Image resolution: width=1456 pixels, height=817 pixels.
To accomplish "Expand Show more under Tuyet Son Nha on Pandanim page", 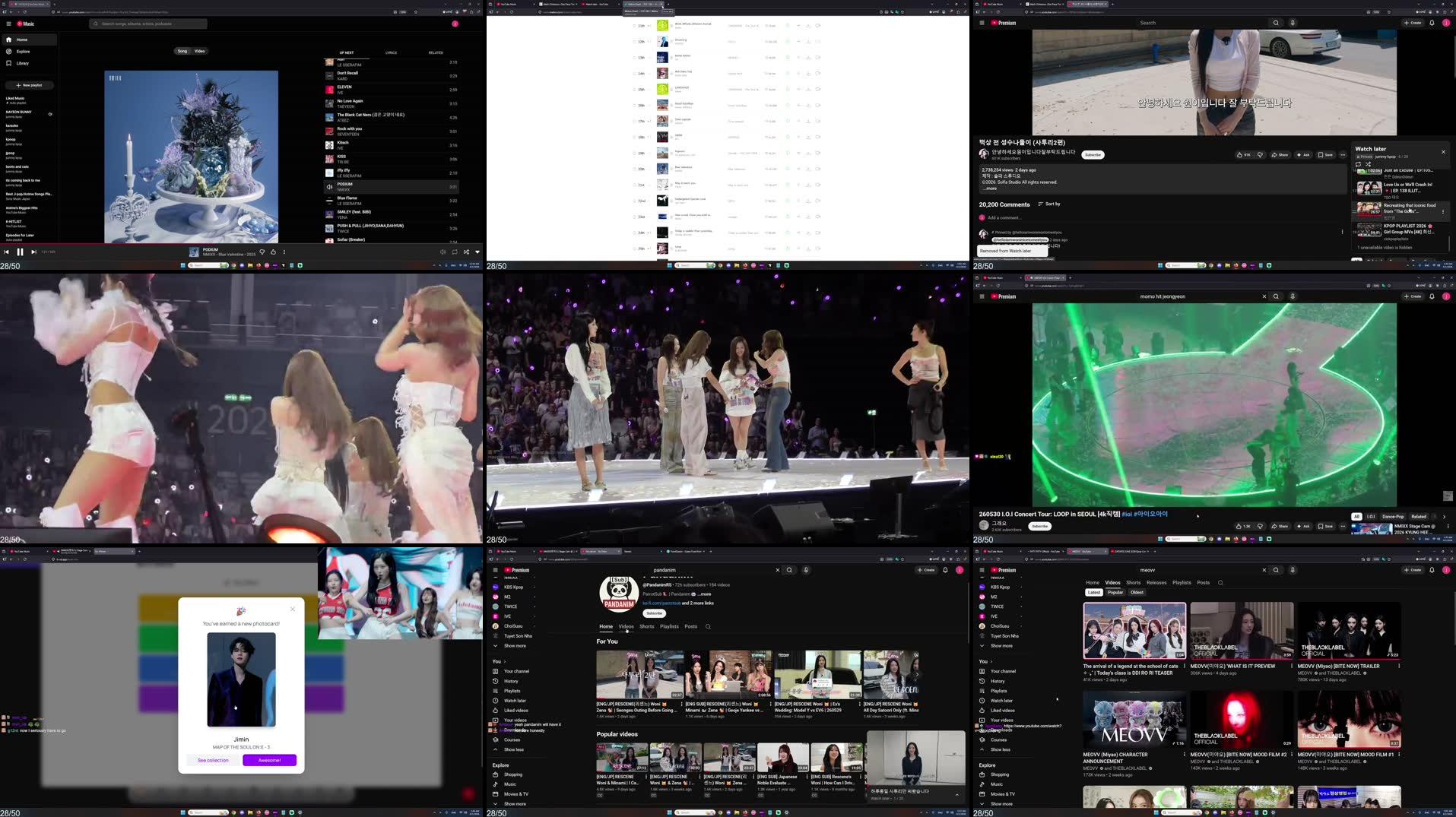I will pos(515,646).
